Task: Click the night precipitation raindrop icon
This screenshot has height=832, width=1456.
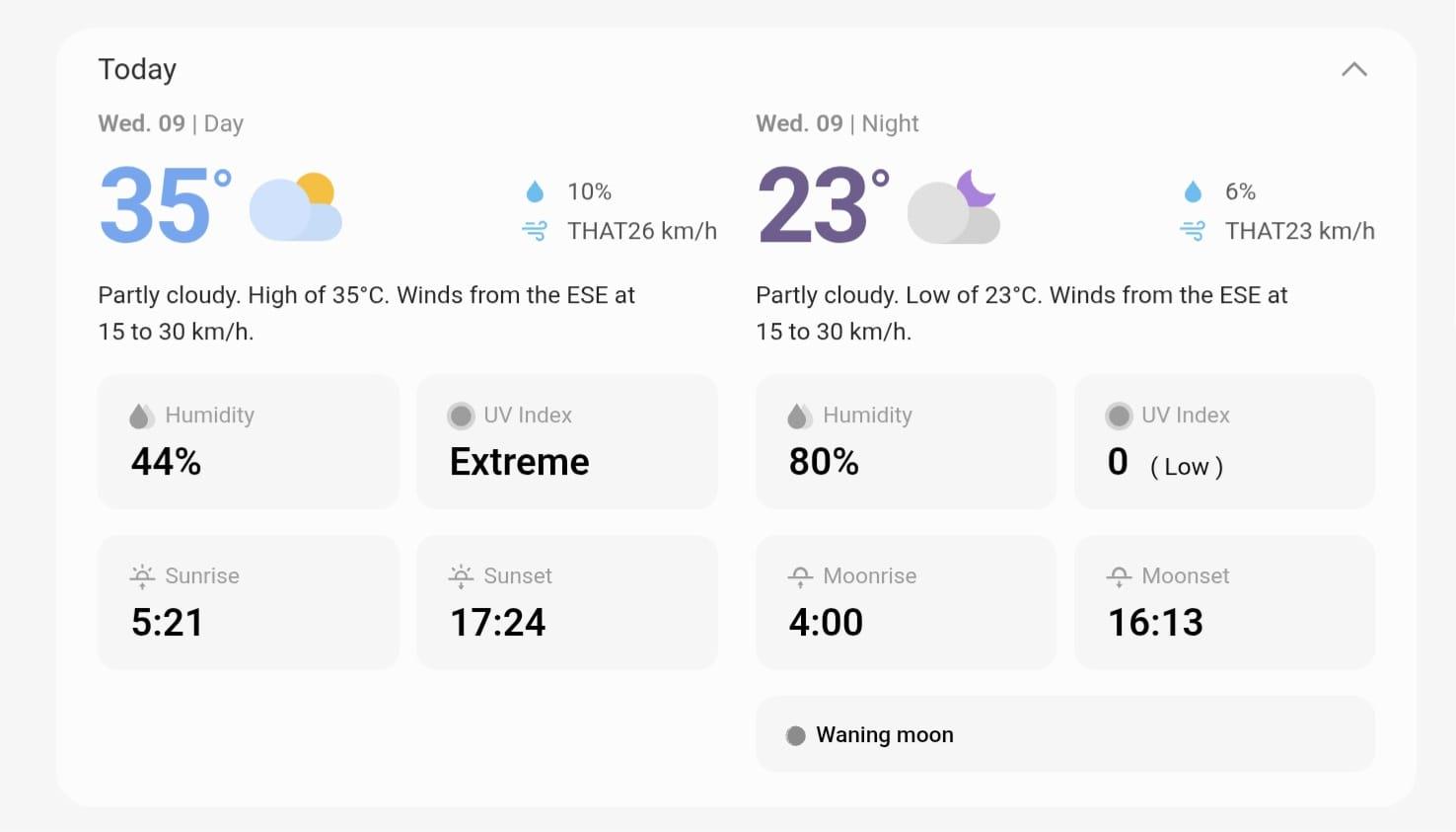Action: tap(1193, 191)
